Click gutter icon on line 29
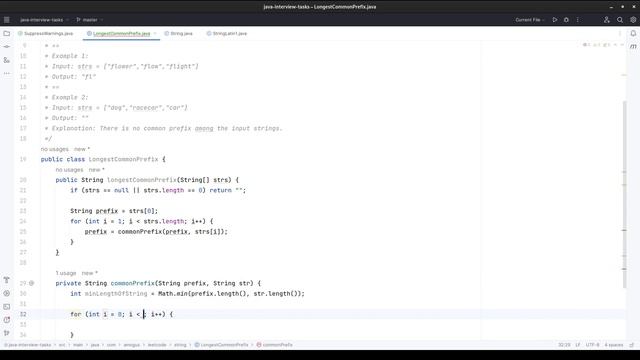Viewport: 640px width, 360px height. (x=31, y=283)
